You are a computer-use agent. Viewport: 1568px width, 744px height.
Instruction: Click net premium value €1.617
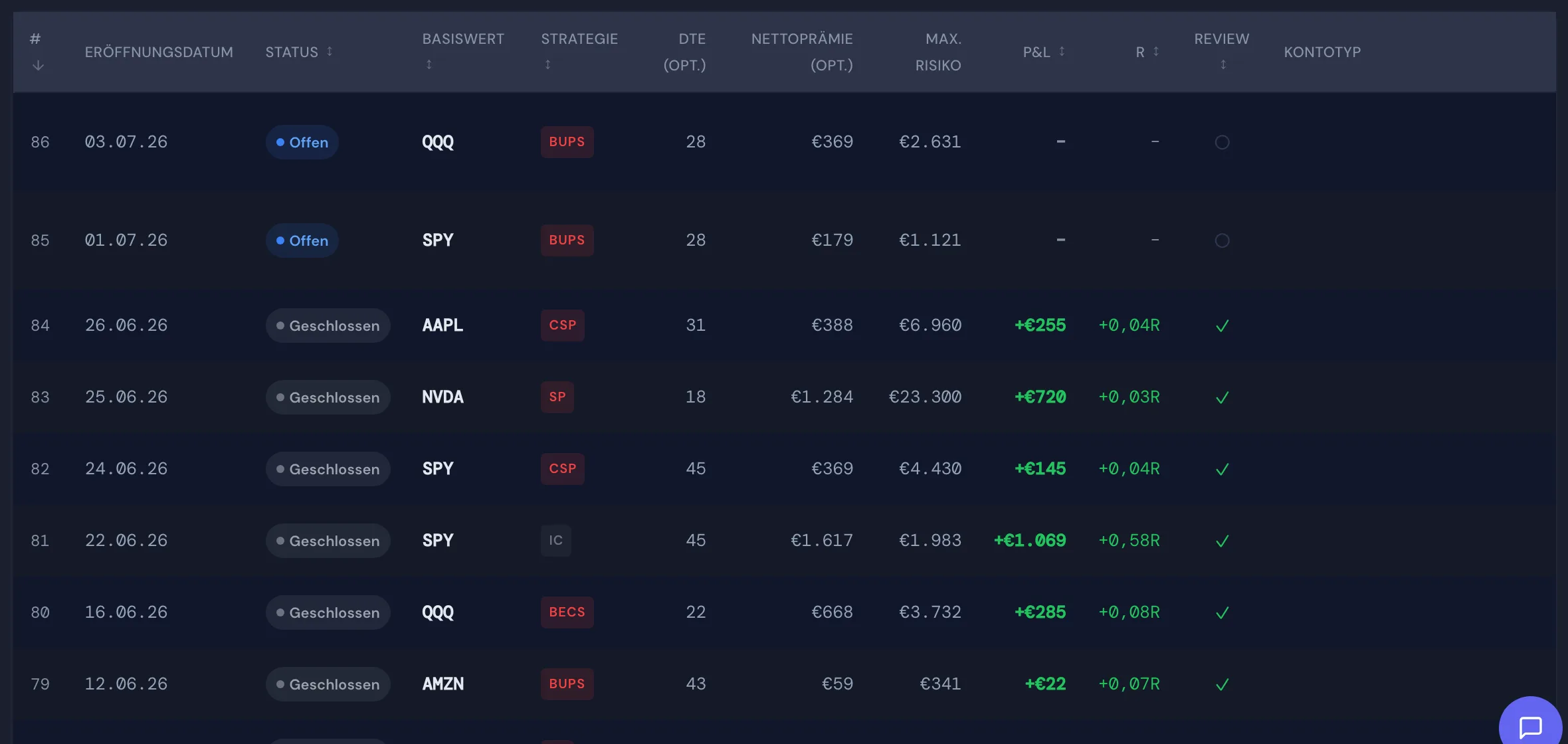point(822,541)
